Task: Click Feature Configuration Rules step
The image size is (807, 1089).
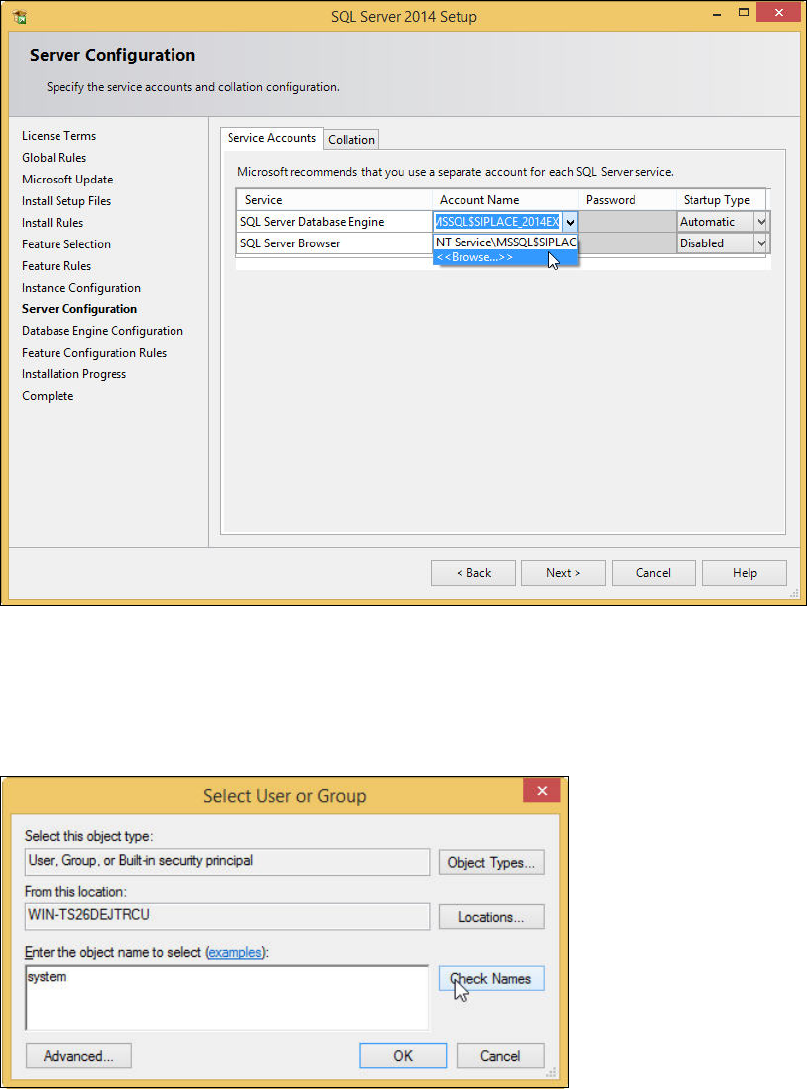Action: pyautogui.click(x=94, y=353)
